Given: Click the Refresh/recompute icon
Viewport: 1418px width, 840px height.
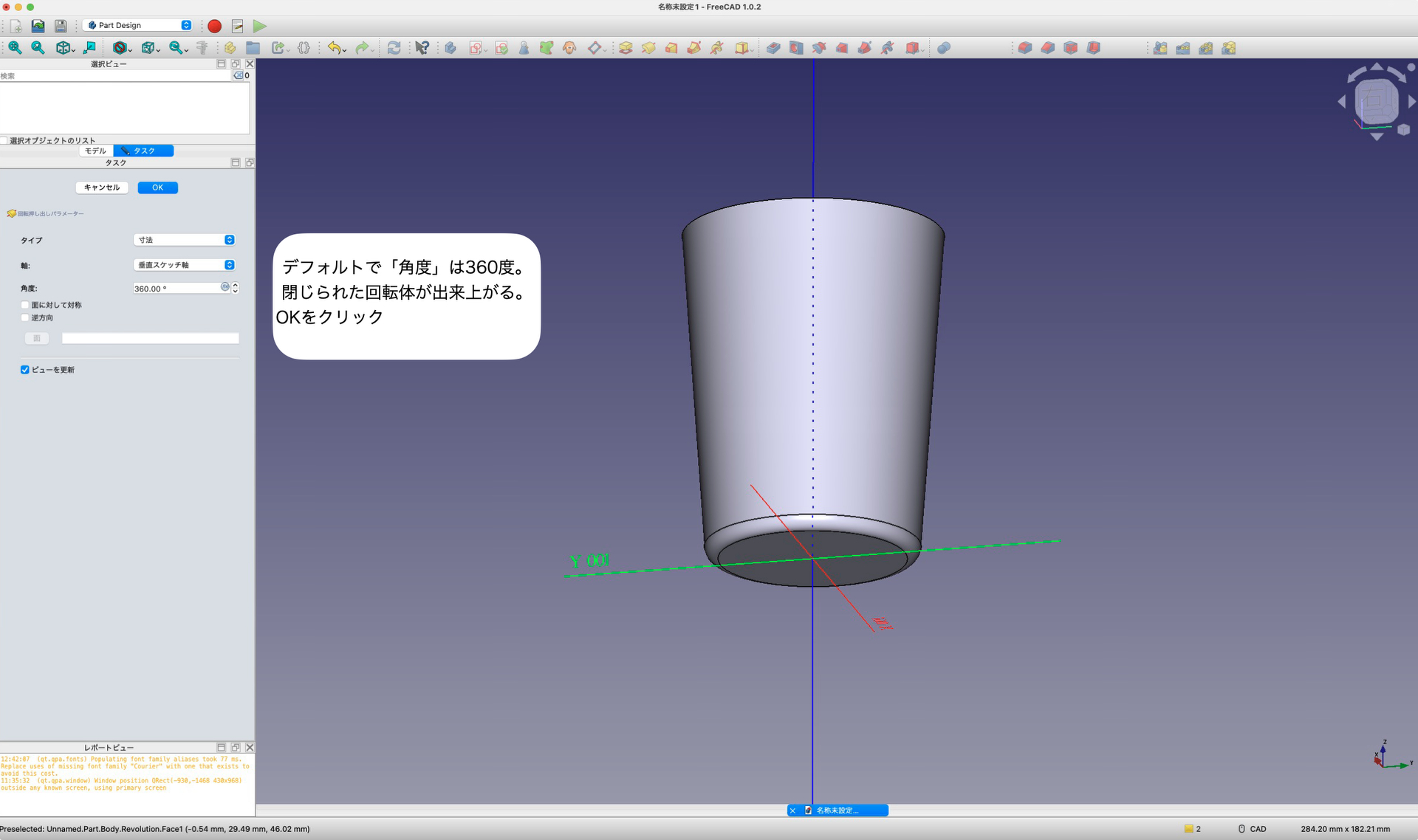Looking at the screenshot, I should (394, 47).
